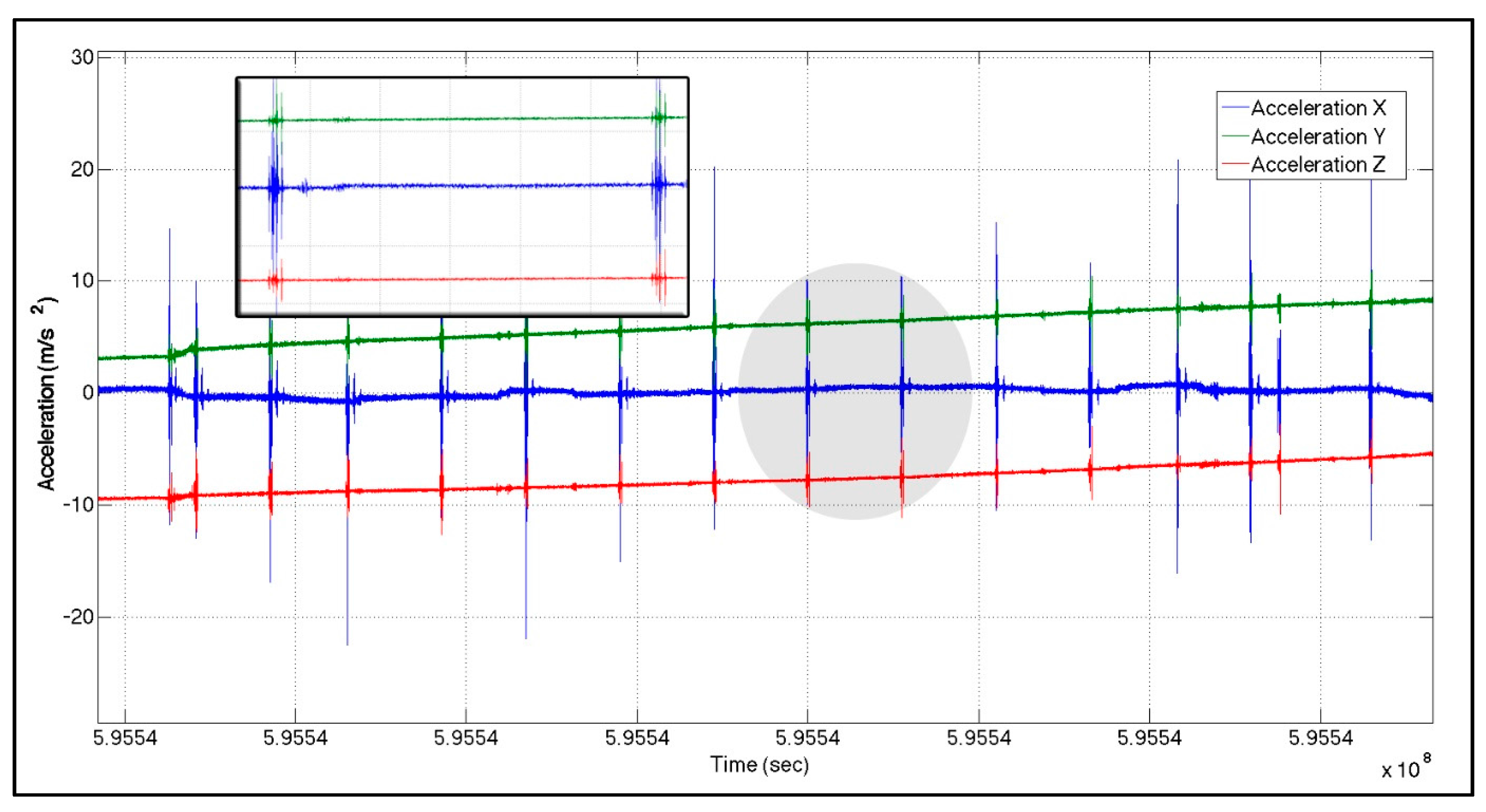The image size is (1486, 812).
Task: Click the -10 tick label on y-axis
Action: [x=78, y=505]
